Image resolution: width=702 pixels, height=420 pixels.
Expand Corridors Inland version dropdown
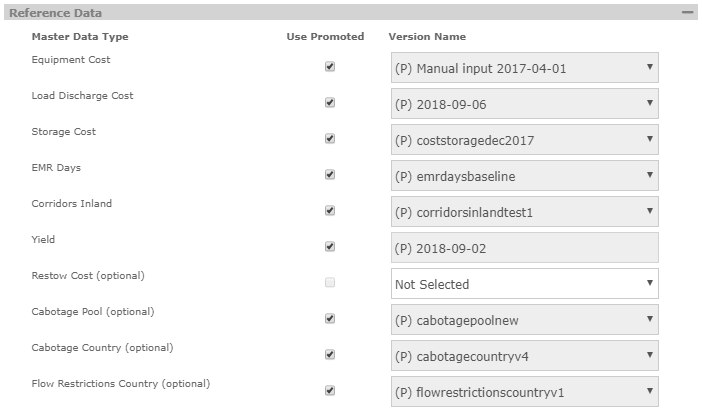click(524, 212)
